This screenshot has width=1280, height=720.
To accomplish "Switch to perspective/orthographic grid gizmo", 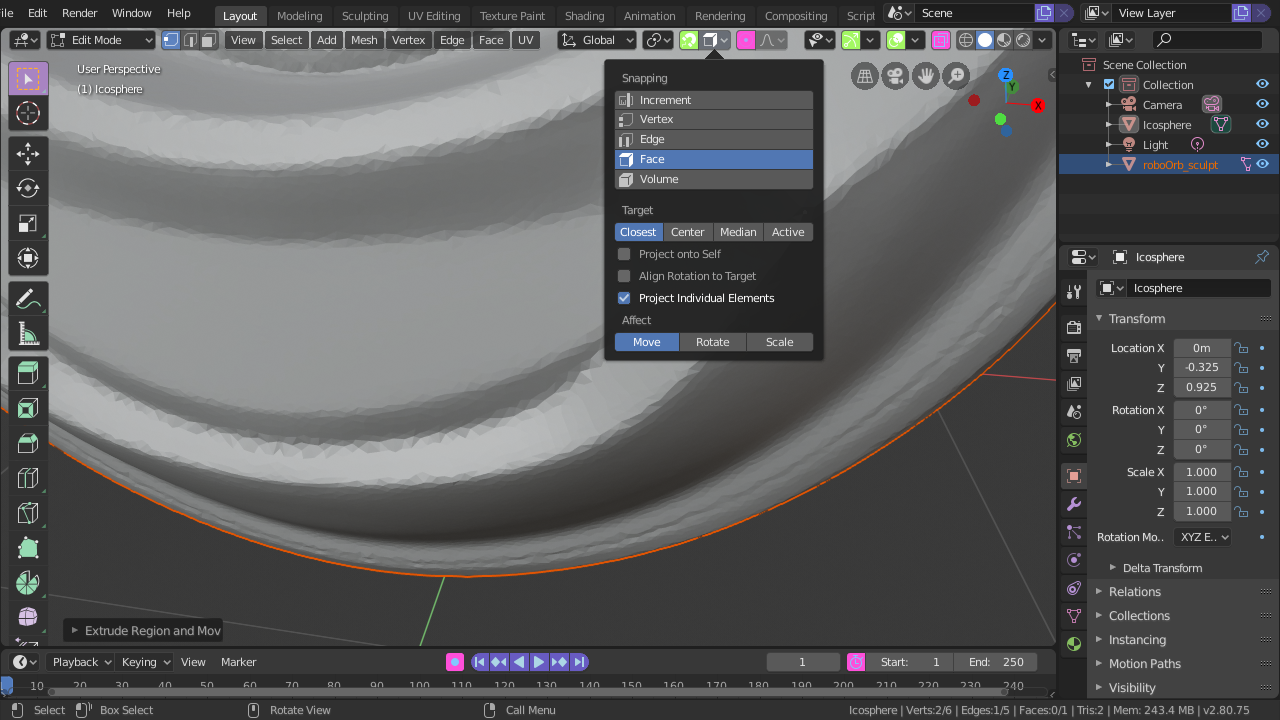I will pyautogui.click(x=864, y=75).
